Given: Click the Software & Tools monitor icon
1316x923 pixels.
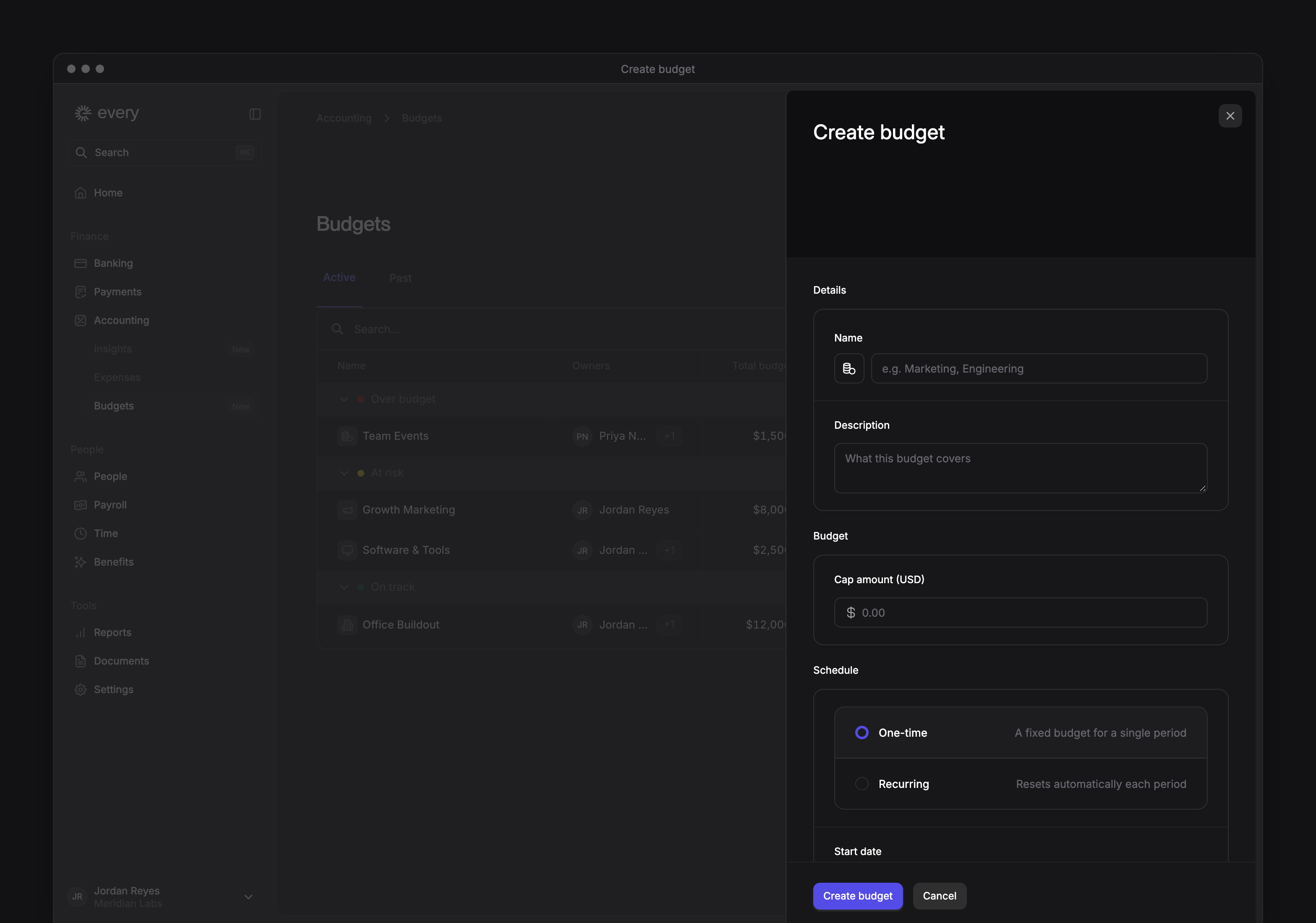Looking at the screenshot, I should click(347, 550).
